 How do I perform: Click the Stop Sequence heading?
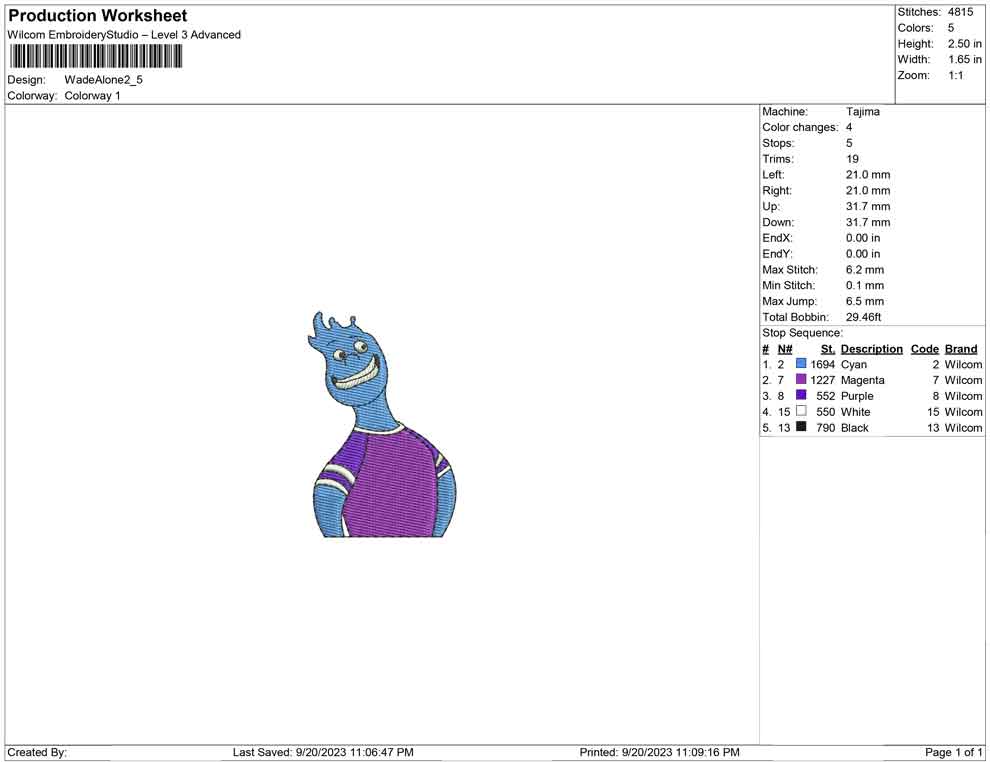(x=802, y=333)
